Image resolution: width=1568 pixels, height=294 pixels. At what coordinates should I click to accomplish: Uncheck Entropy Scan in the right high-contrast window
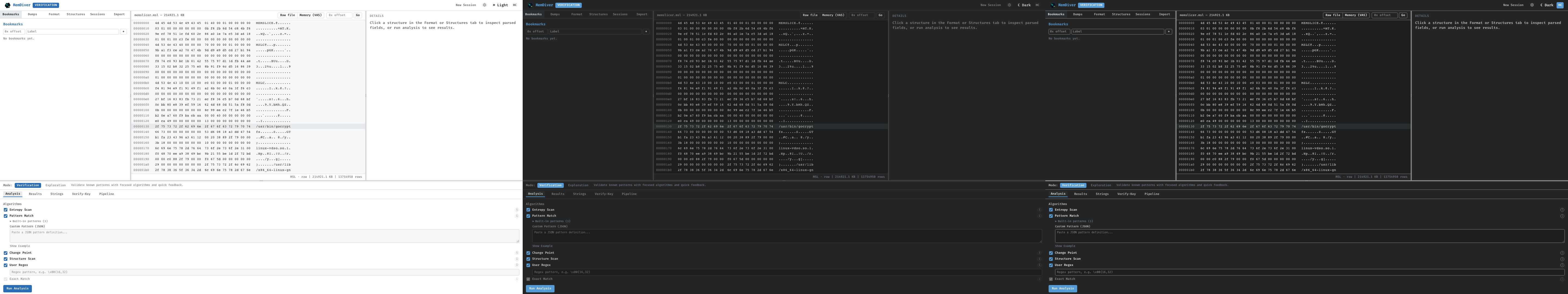tap(1051, 210)
